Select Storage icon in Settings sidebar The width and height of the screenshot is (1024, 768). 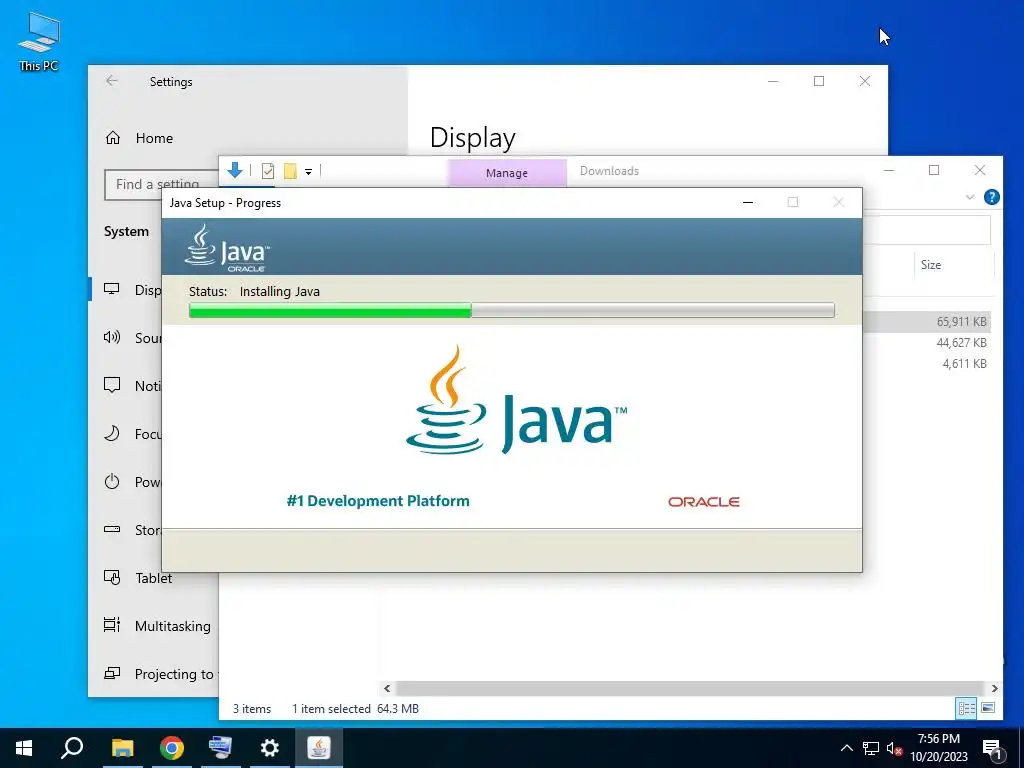(x=112, y=529)
